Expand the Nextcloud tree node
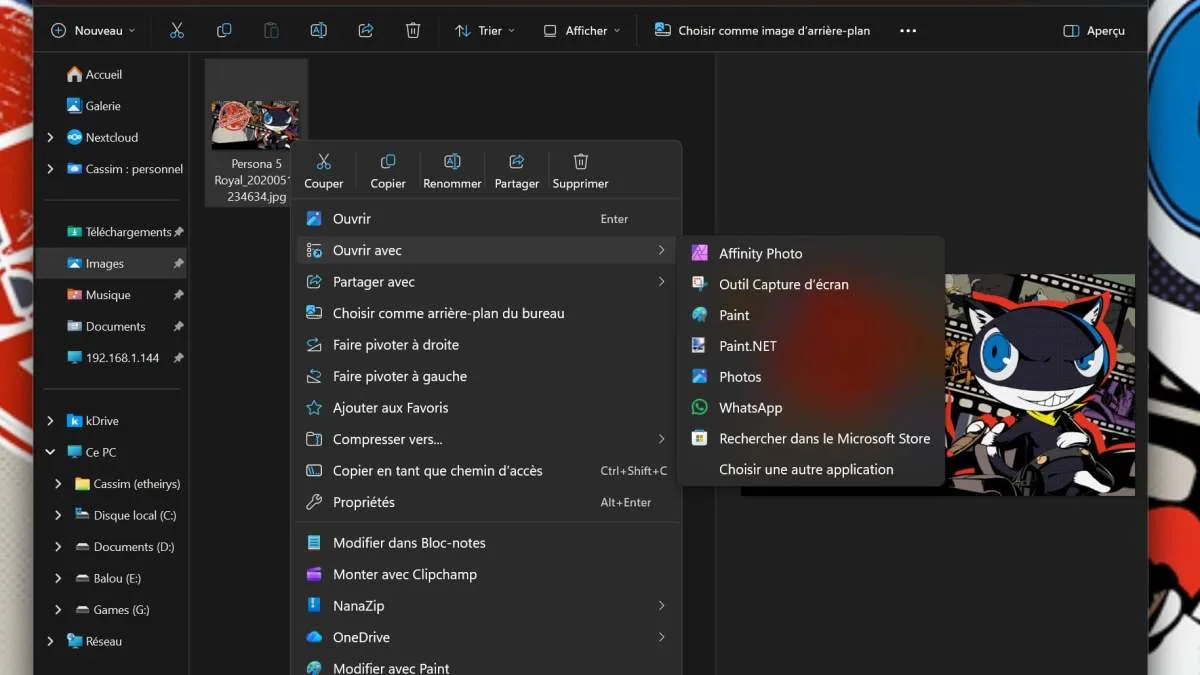Screen dimensions: 1200x675 (x=50, y=137)
